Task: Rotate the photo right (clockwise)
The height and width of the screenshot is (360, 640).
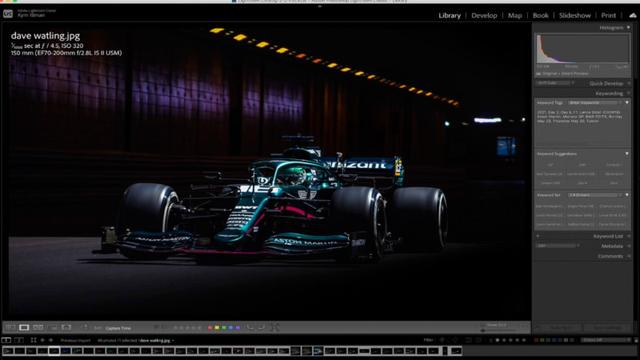Action: pyautogui.click(x=262, y=327)
